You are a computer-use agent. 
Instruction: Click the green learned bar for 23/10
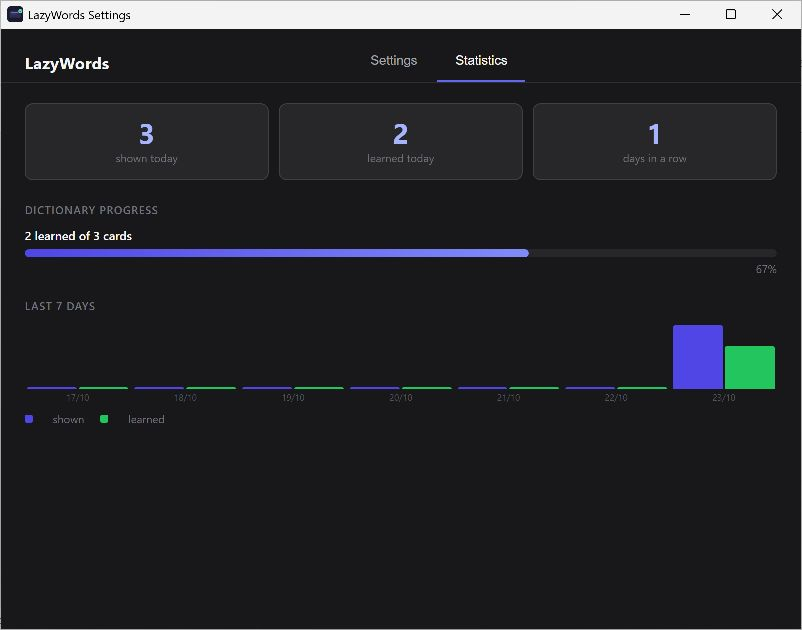tap(750, 368)
